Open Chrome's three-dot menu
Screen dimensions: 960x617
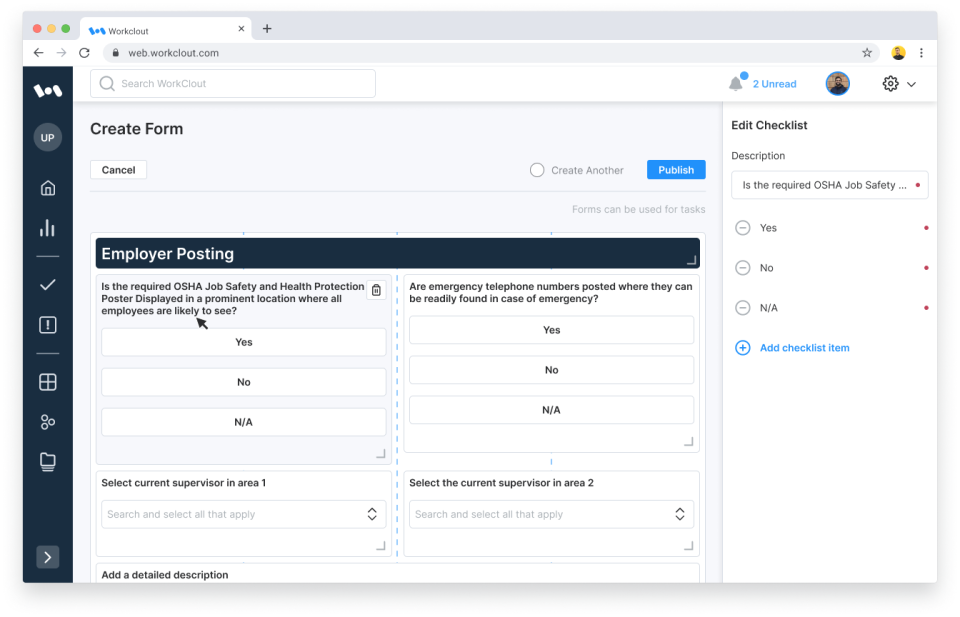(922, 52)
